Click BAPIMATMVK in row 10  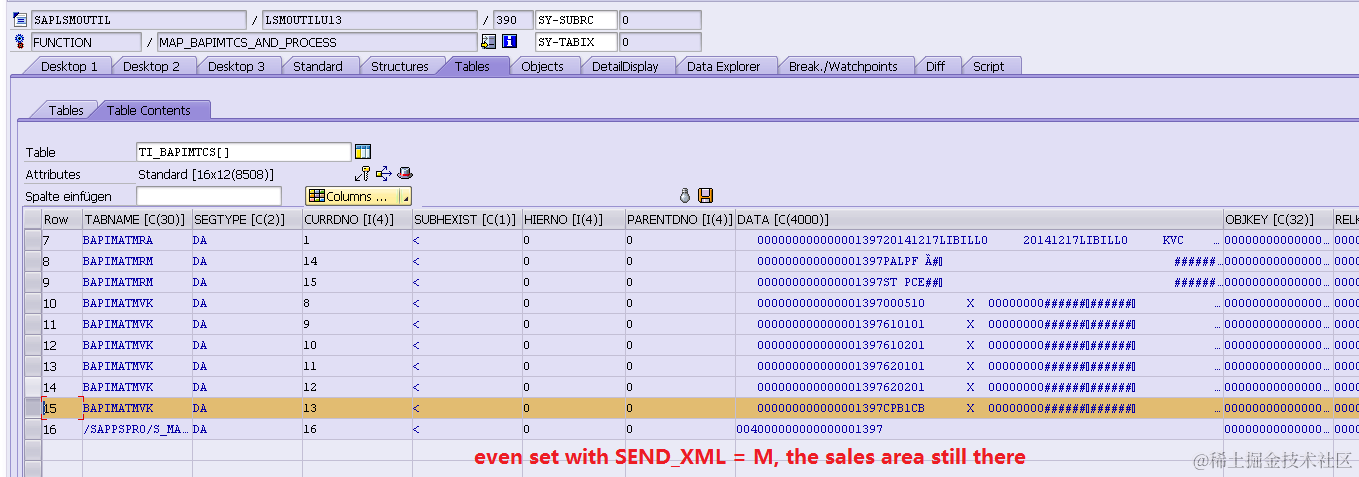pos(137,303)
